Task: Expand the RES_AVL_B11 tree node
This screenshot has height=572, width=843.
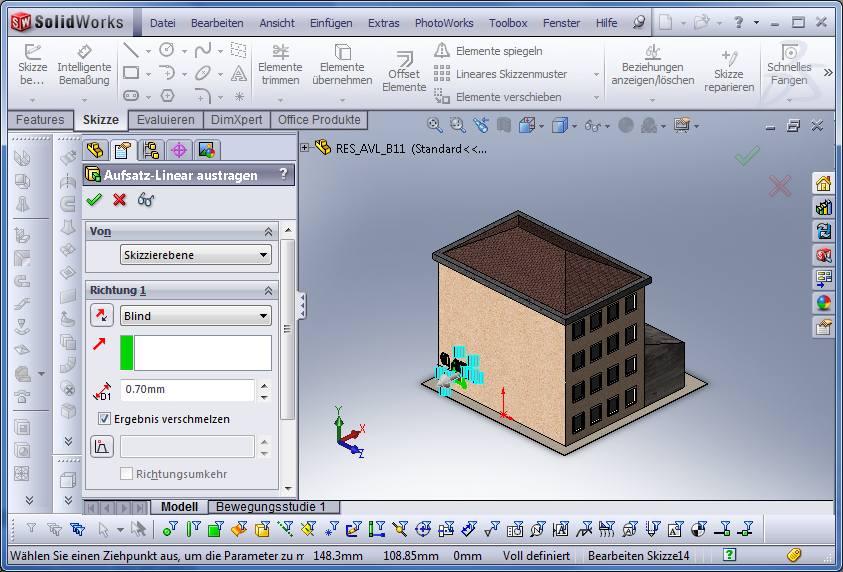Action: [x=305, y=147]
